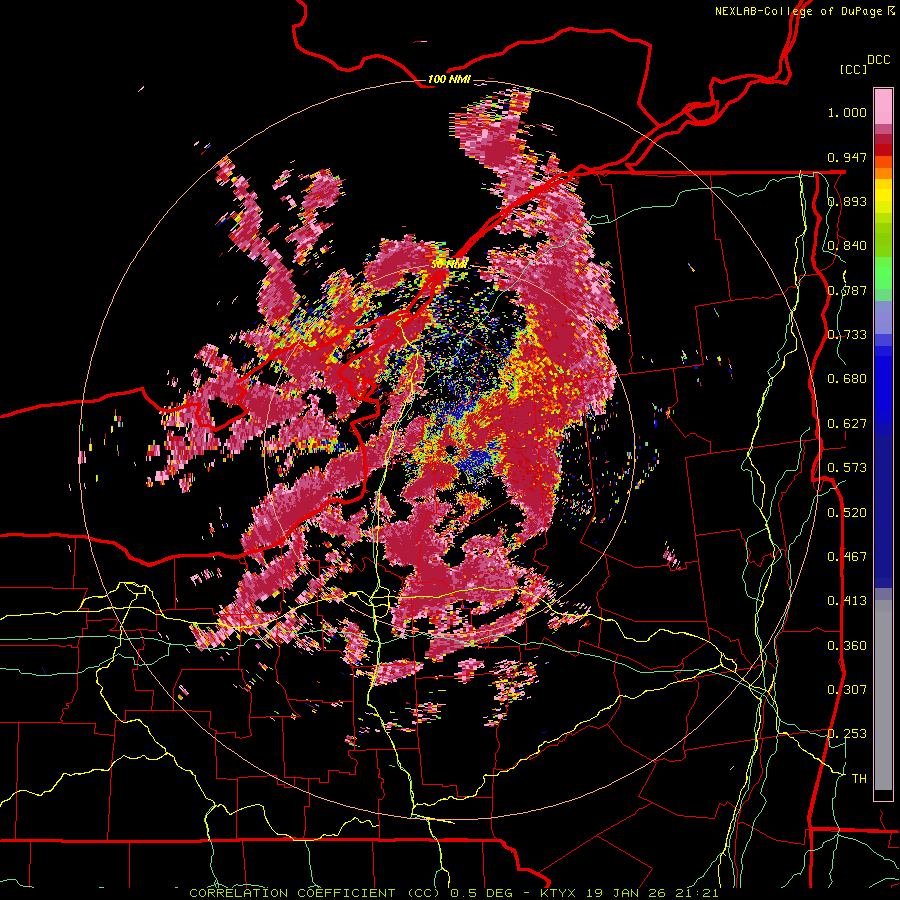
Task: Click the 0.253 legend value
Action: coord(847,734)
